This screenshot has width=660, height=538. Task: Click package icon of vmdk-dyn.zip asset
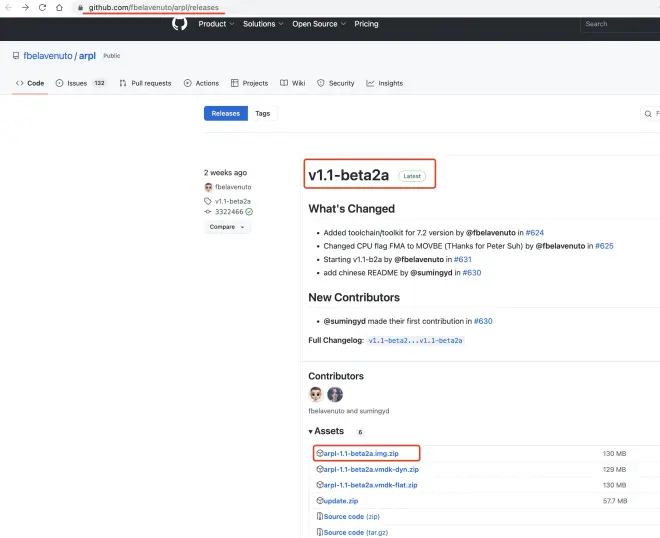click(x=320, y=469)
